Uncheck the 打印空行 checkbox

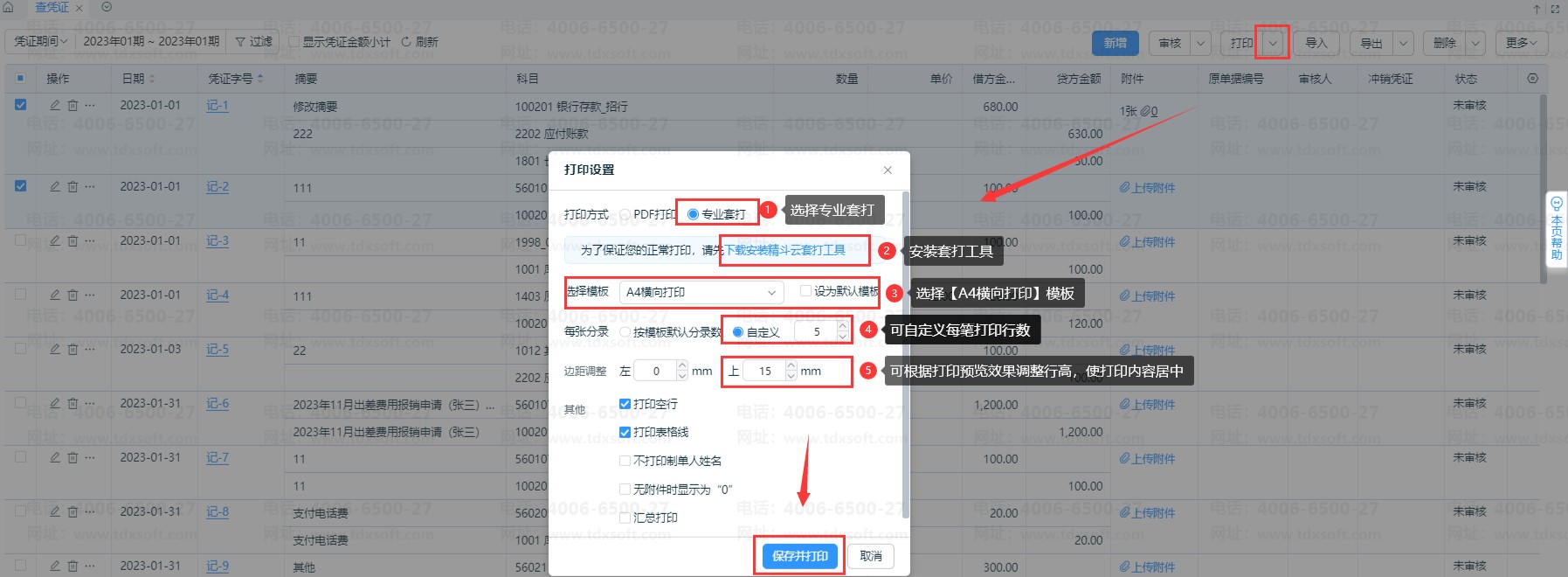tap(625, 404)
